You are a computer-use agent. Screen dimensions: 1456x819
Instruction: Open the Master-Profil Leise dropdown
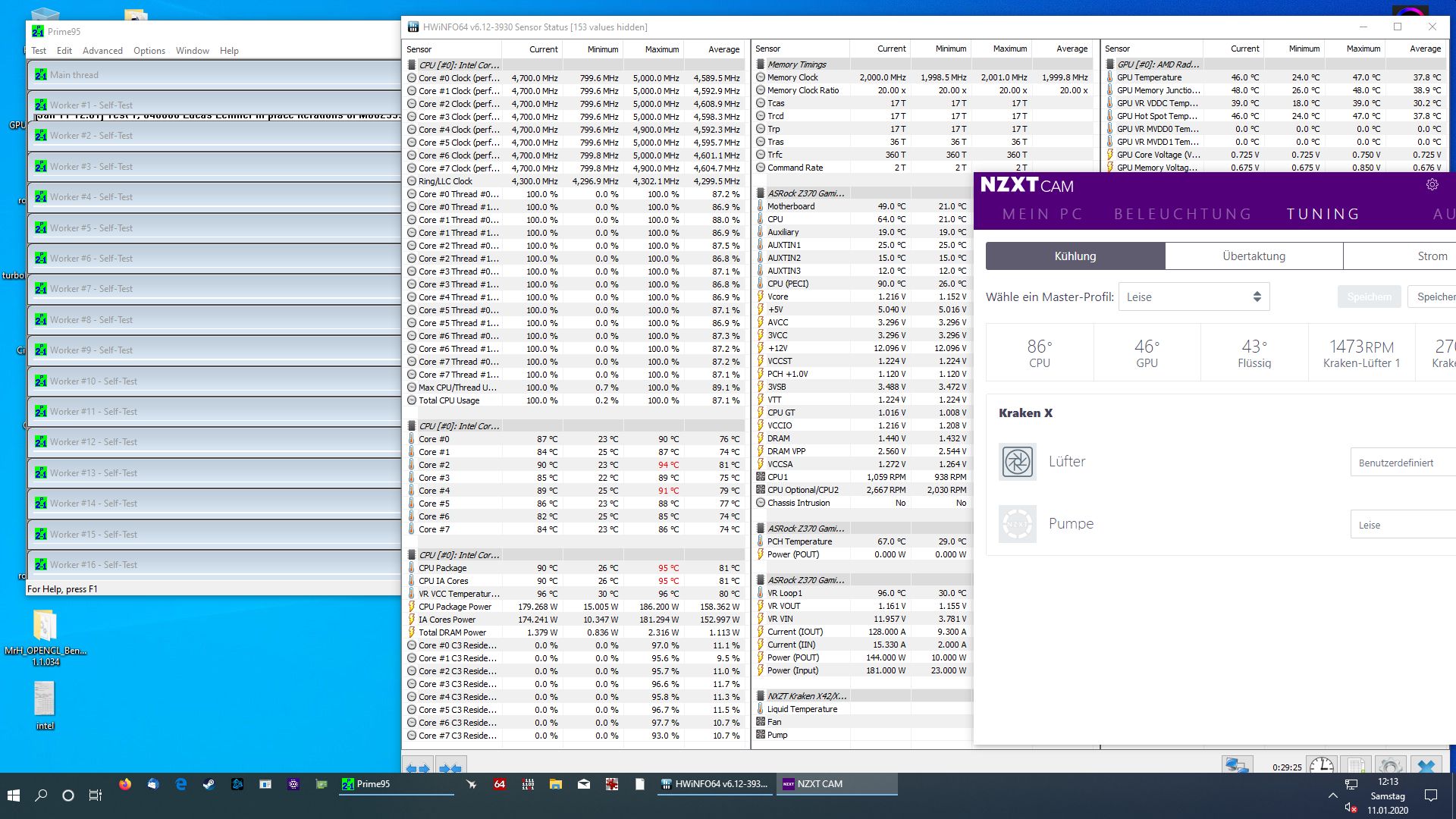pyautogui.click(x=1194, y=297)
